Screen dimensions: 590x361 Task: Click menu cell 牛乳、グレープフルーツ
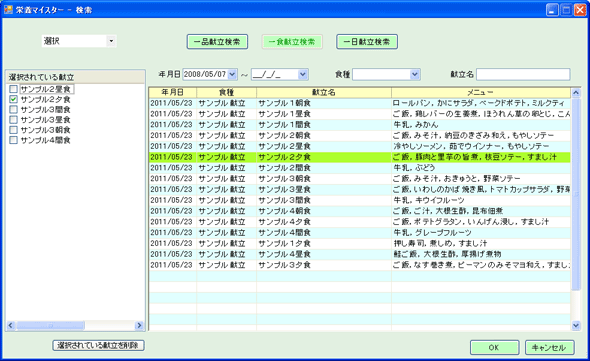tap(481, 233)
